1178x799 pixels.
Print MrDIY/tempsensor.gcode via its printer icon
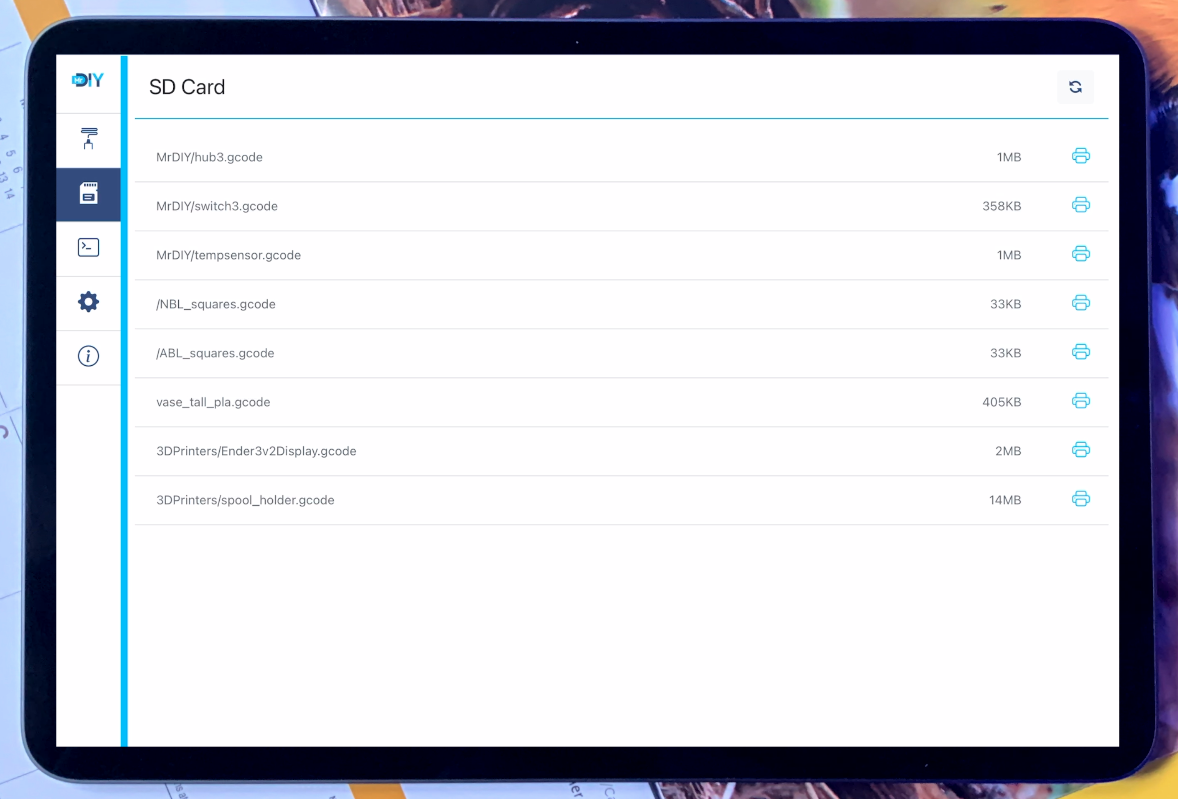click(x=1080, y=254)
